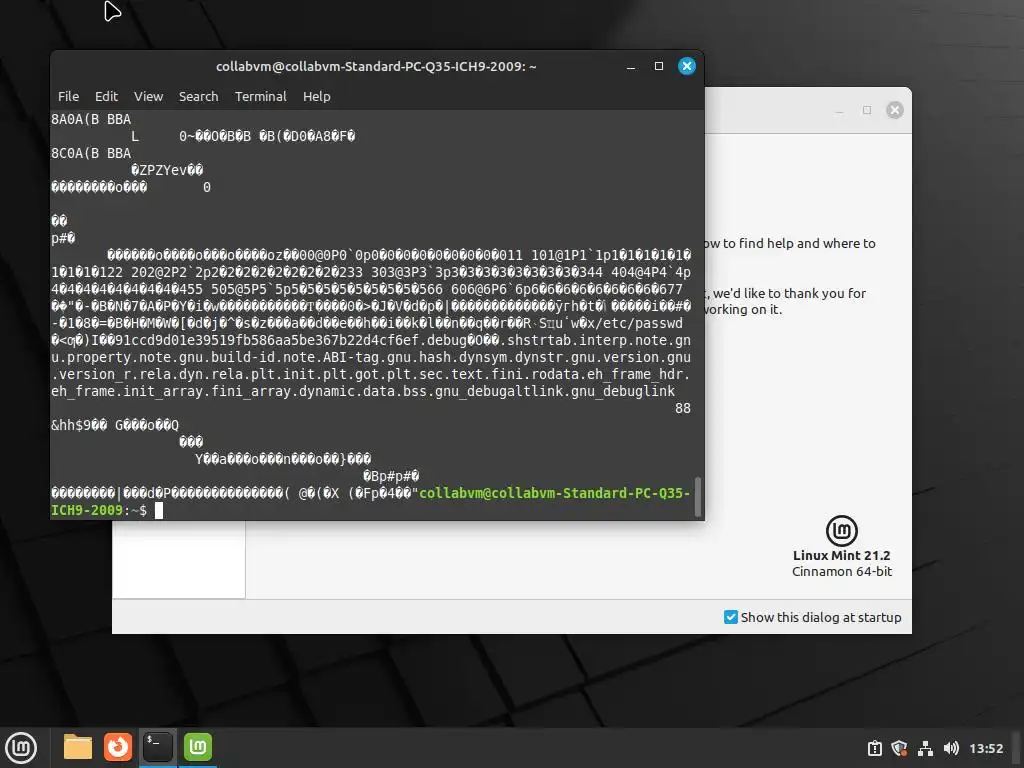The height and width of the screenshot is (768, 1024).
Task: Click the terminal vertical scrollbar handle
Action: [x=697, y=496]
